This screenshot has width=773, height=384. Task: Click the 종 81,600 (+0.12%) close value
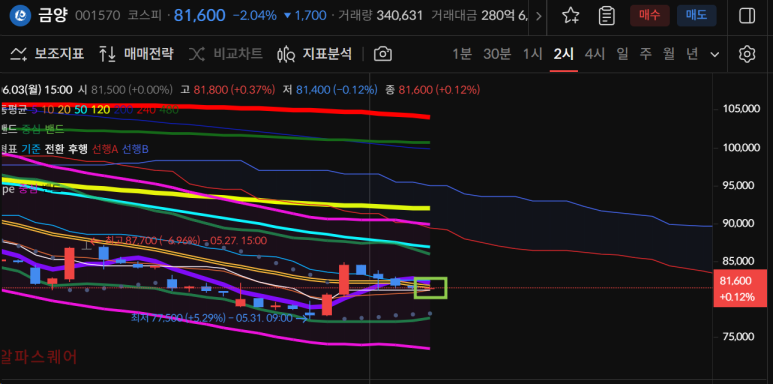click(432, 90)
